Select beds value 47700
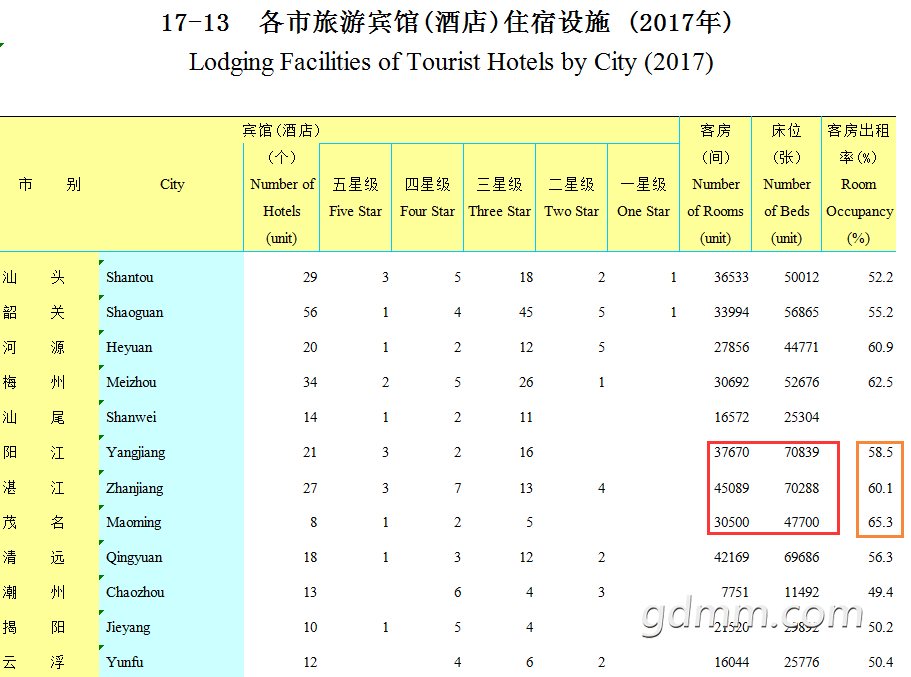Screen dimensions: 911x677 point(802,522)
